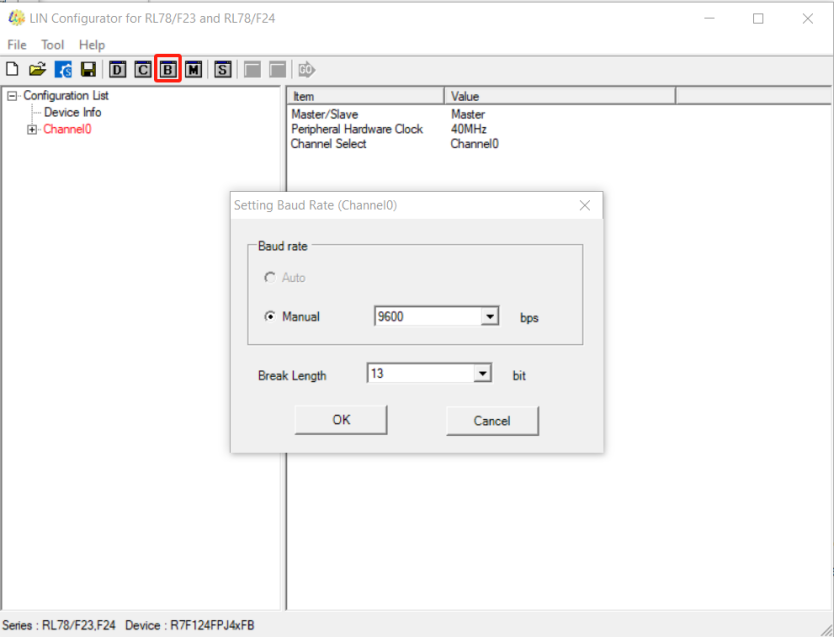Click the Open folder icon
834x637 pixels.
tap(37, 70)
